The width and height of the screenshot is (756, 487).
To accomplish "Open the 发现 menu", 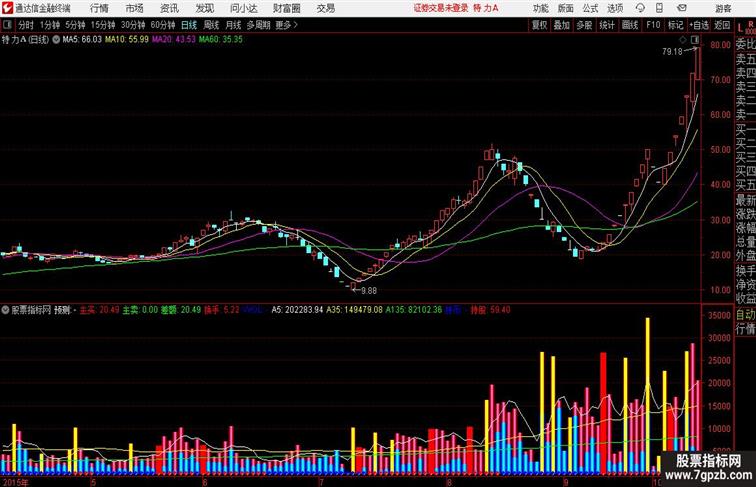I will coord(204,8).
